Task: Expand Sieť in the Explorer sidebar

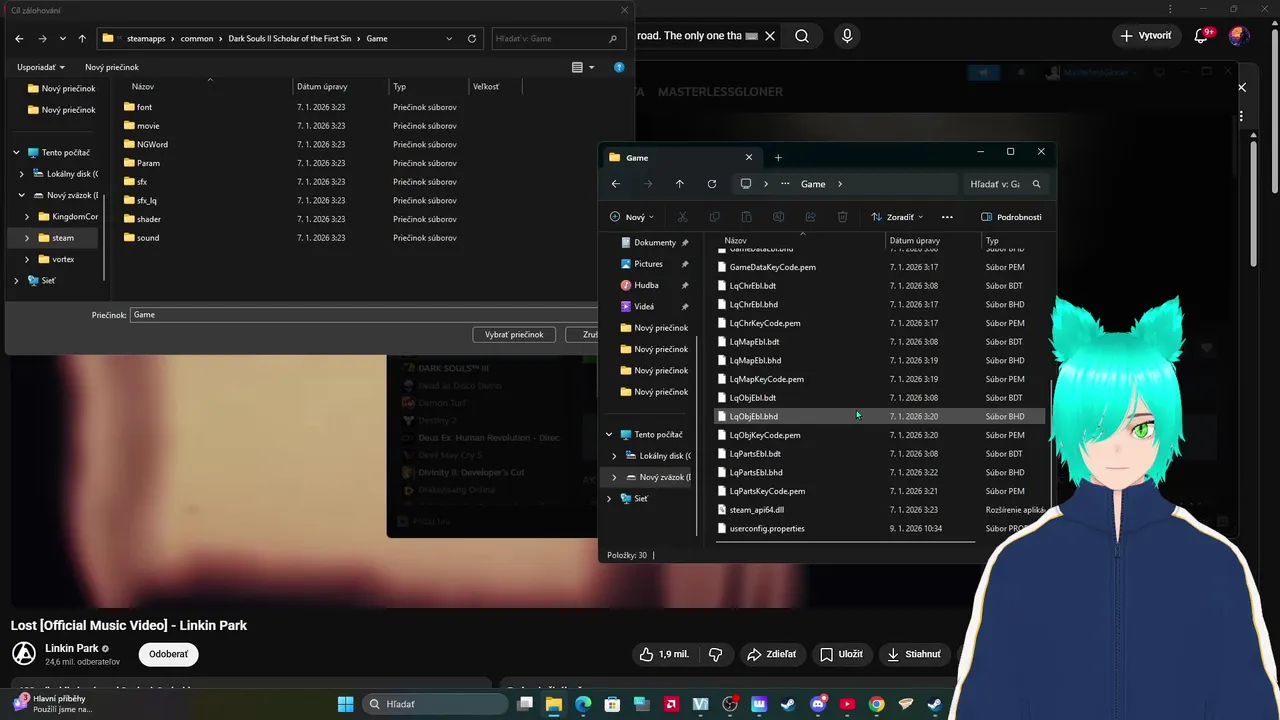Action: 609,498
